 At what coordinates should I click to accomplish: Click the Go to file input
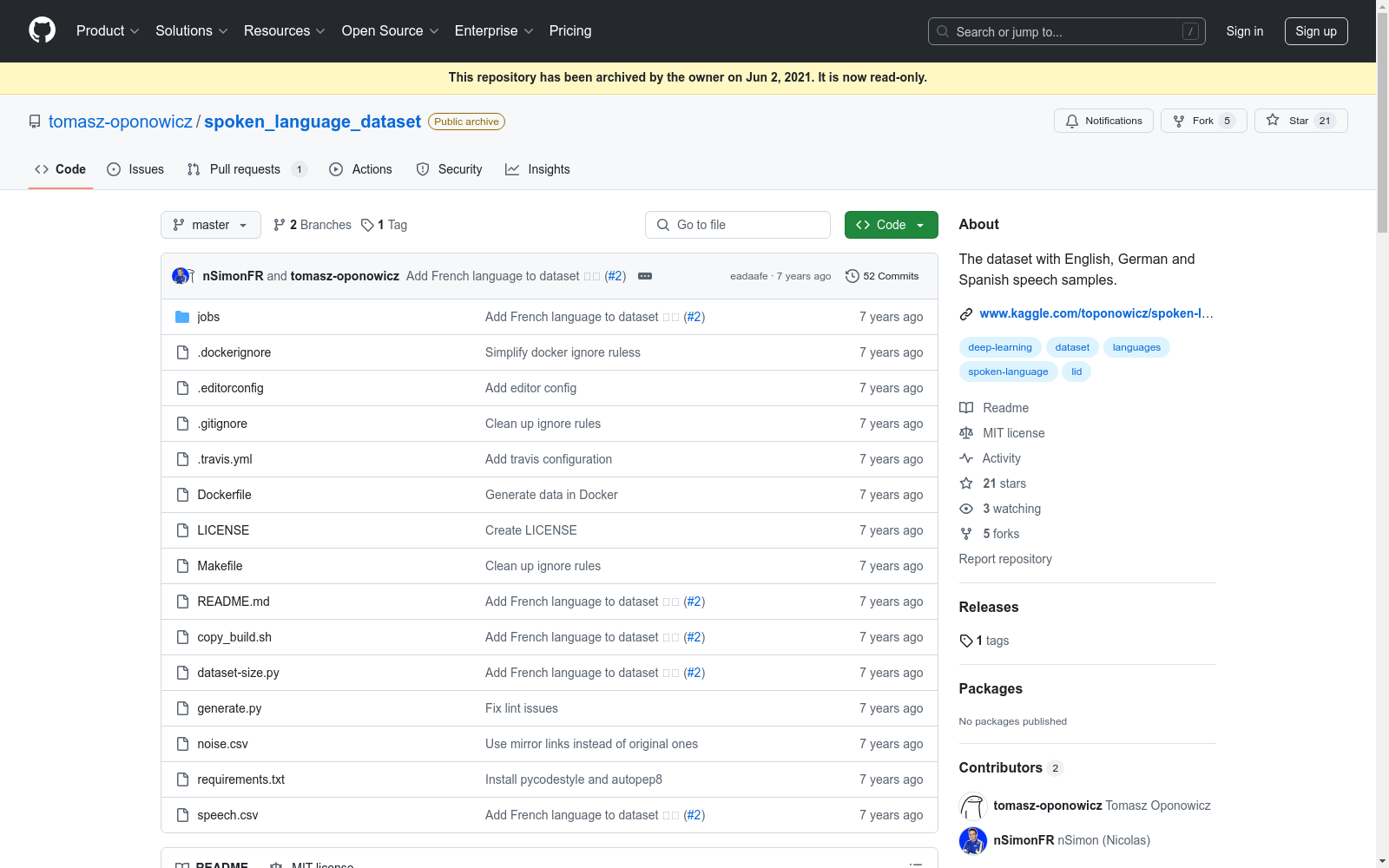(x=738, y=225)
